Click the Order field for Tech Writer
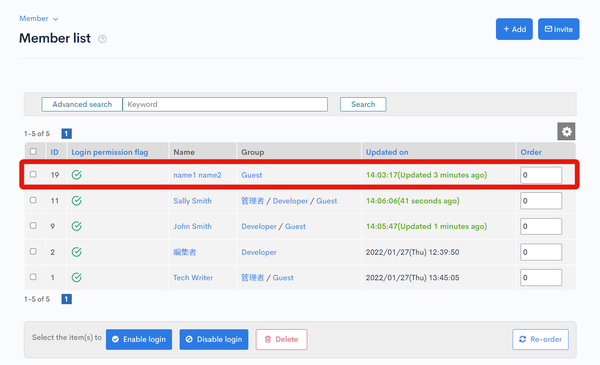 [x=541, y=277]
